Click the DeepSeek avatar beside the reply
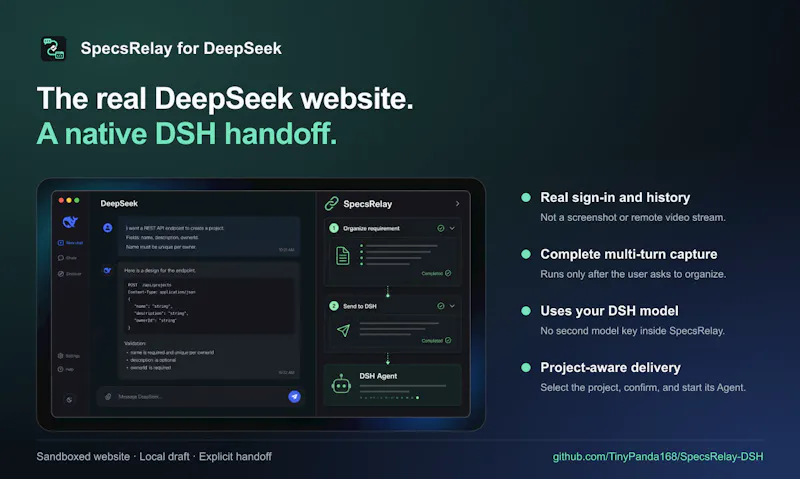This screenshot has width=800, height=479. click(108, 270)
